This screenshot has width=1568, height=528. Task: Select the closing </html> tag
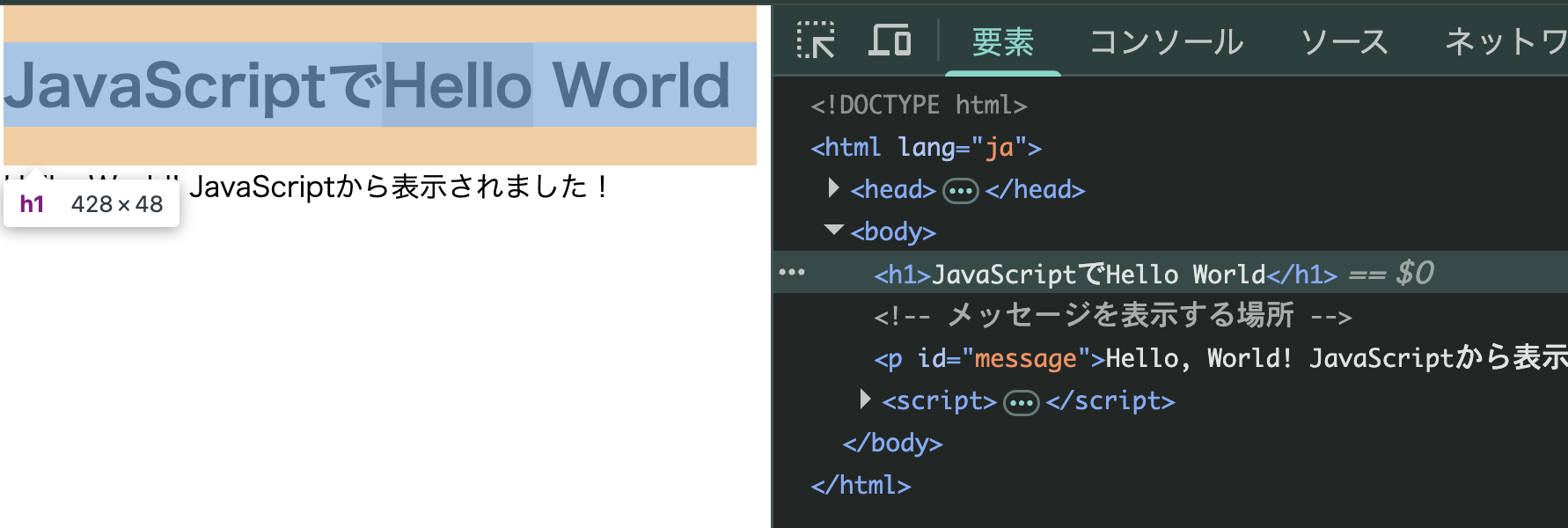(x=861, y=485)
